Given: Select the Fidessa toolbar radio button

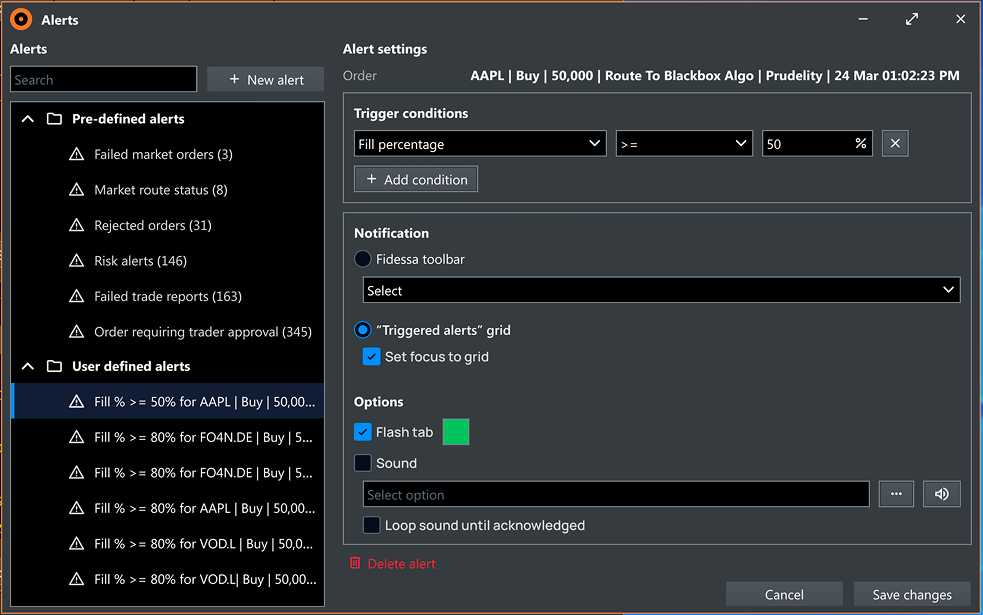Looking at the screenshot, I should (x=361, y=258).
